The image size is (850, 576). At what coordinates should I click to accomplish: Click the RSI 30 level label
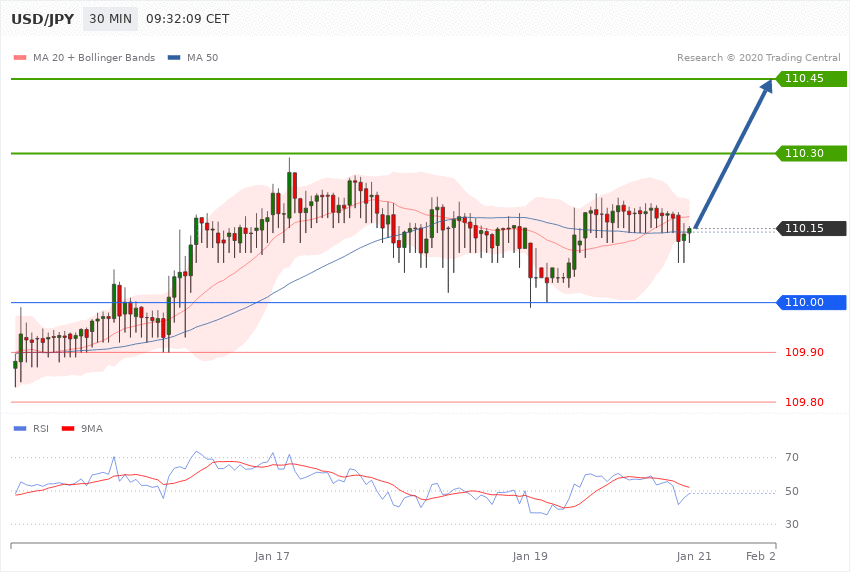[791, 524]
